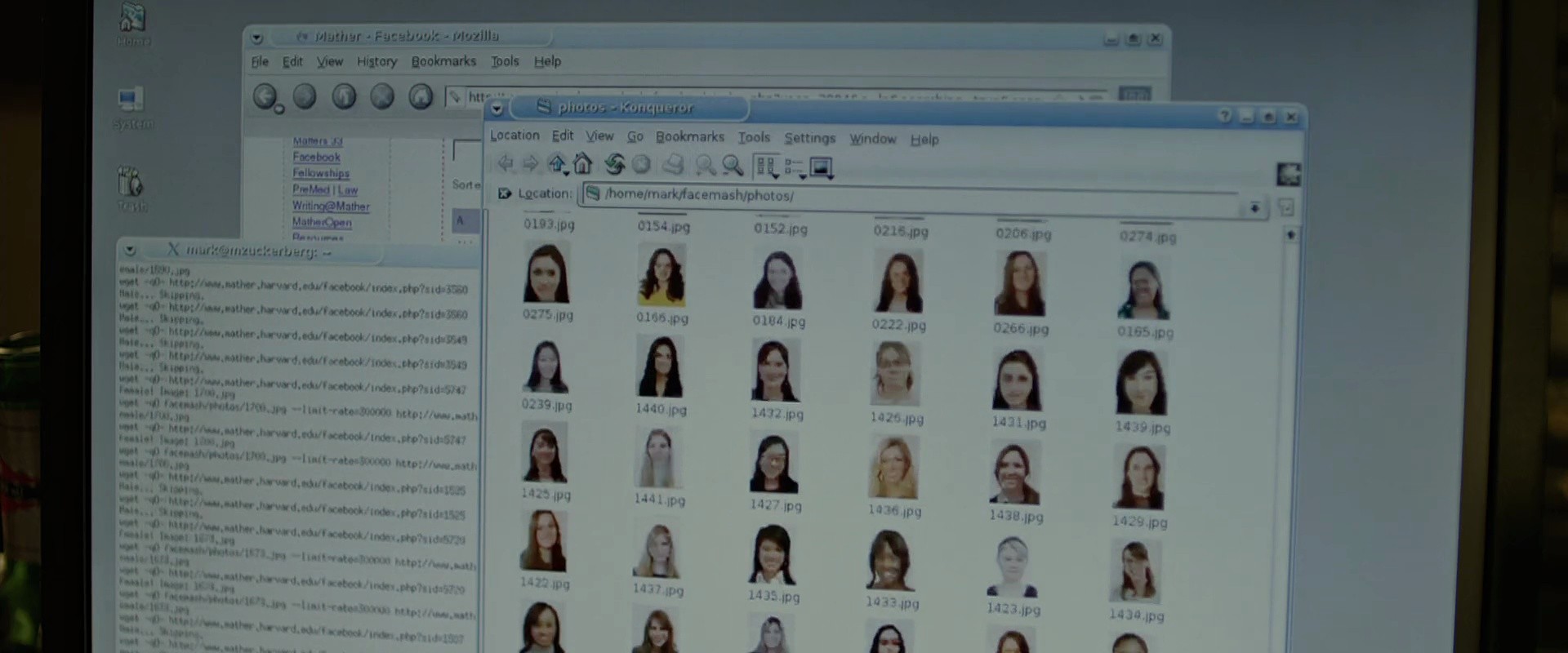Screen dimensions: 1568x653
Task: Zoom out on icons in Konqueror
Action: coord(733,166)
